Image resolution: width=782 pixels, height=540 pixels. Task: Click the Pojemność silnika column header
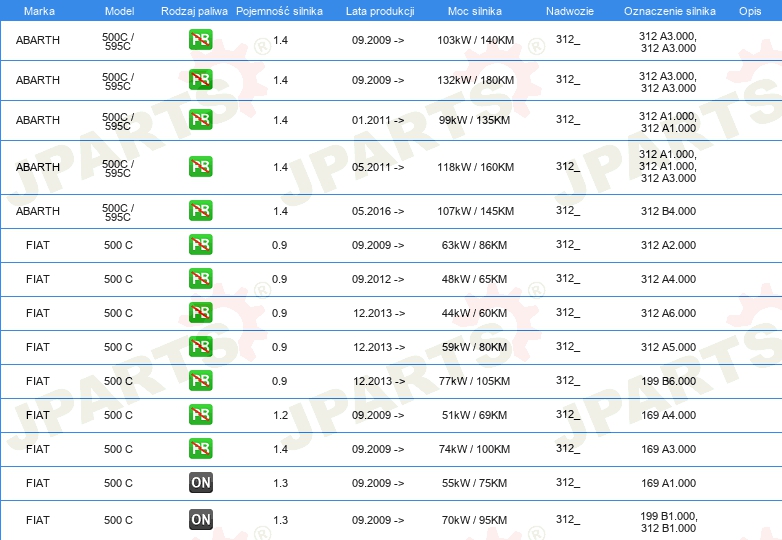(279, 11)
